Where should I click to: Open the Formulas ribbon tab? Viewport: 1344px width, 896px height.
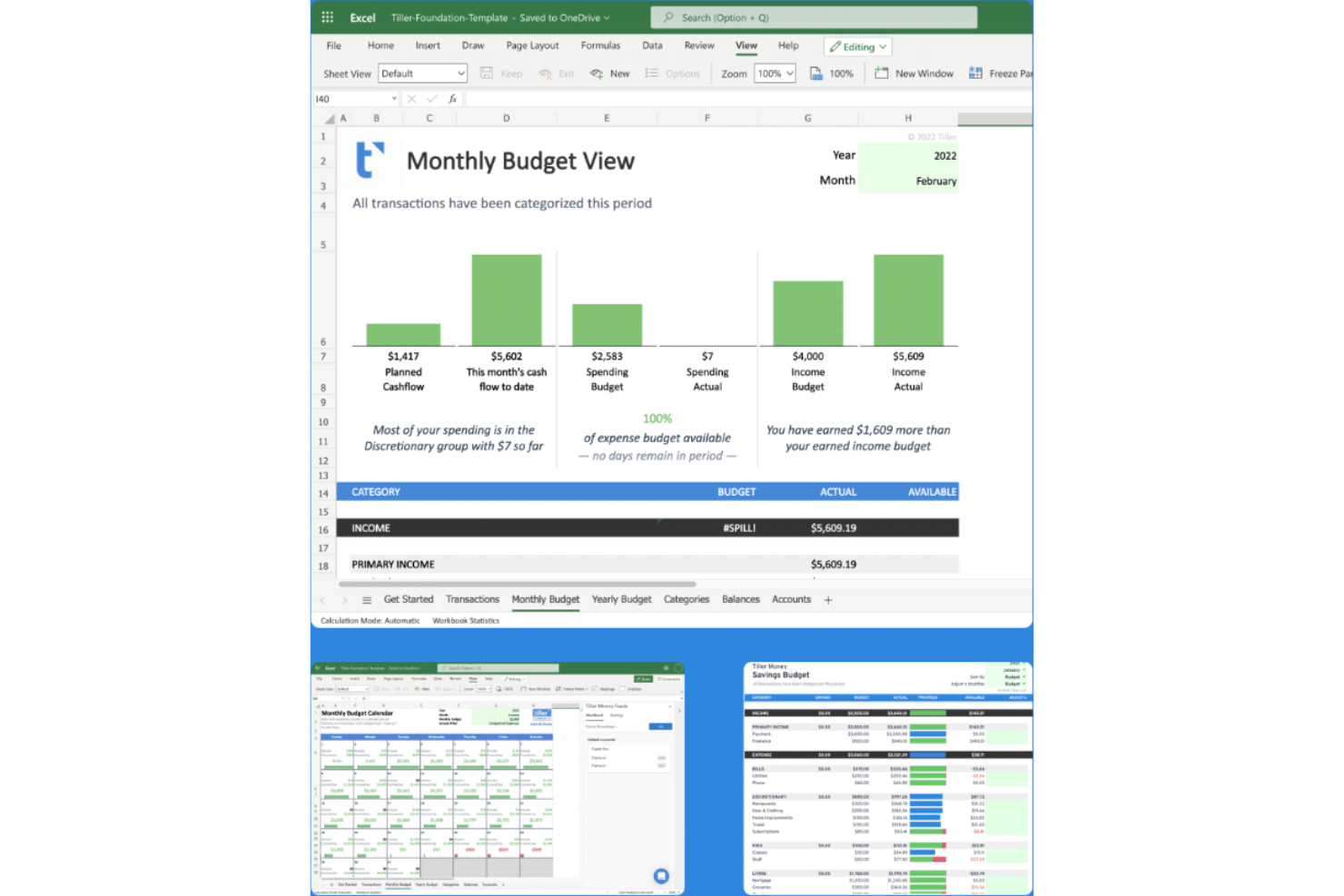[600, 45]
